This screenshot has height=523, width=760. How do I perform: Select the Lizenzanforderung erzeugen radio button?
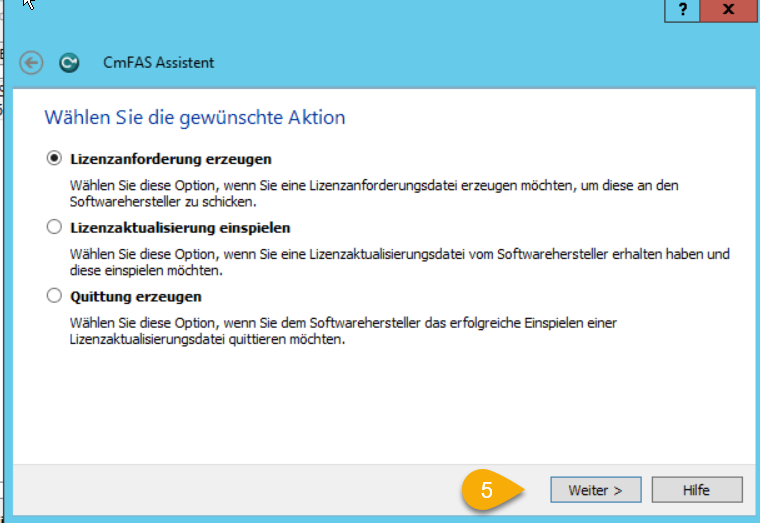pyautogui.click(x=54, y=158)
